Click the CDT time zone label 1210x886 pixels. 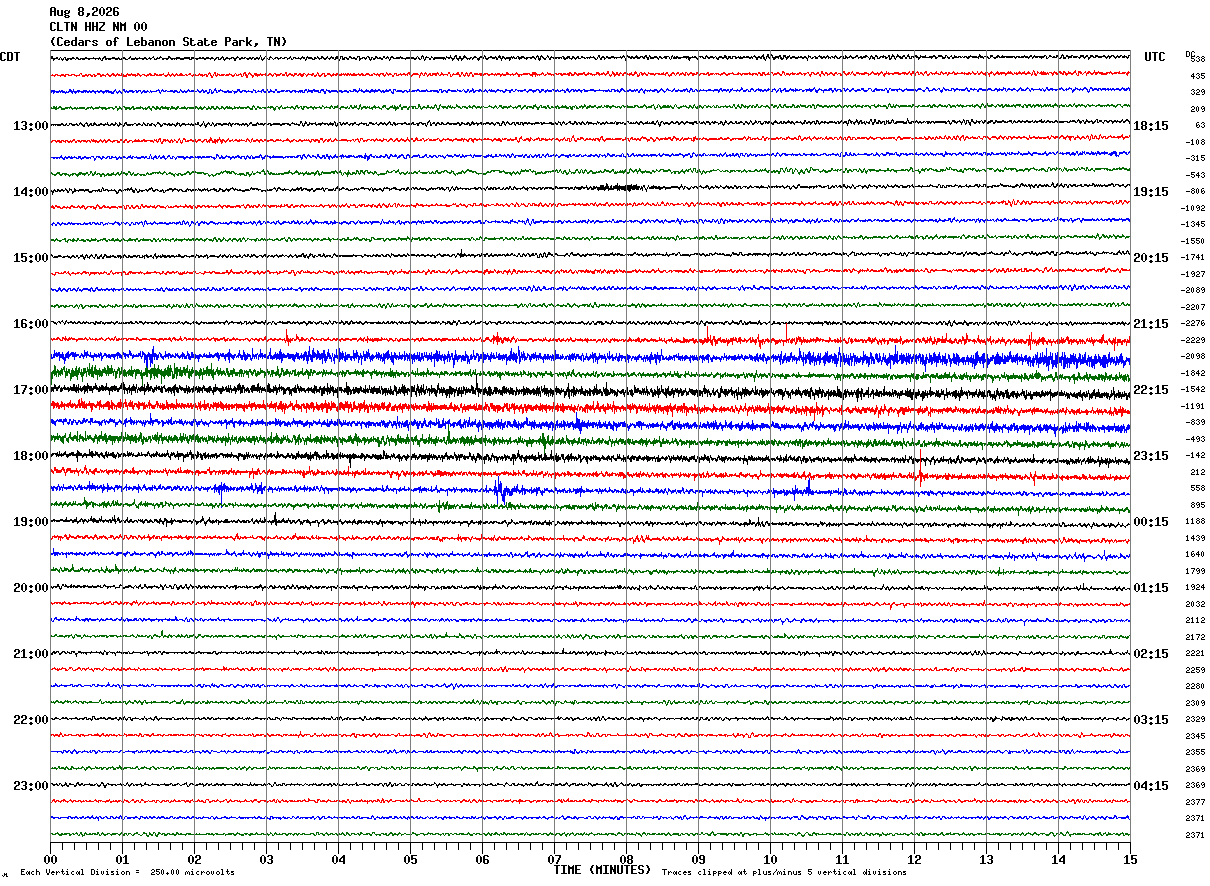click(x=10, y=57)
